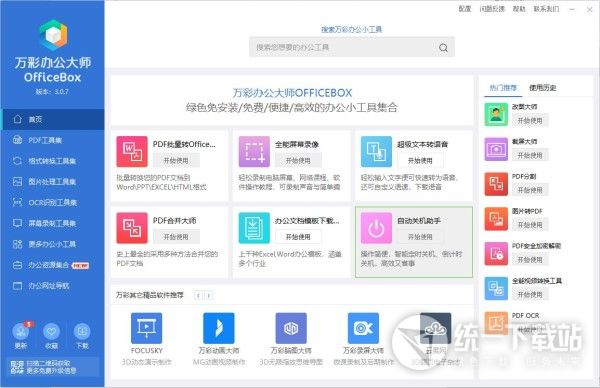Image resolution: width=600 pixels, height=388 pixels.
Task: Click the PDF分割 red icon
Action: pyautogui.click(x=496, y=184)
